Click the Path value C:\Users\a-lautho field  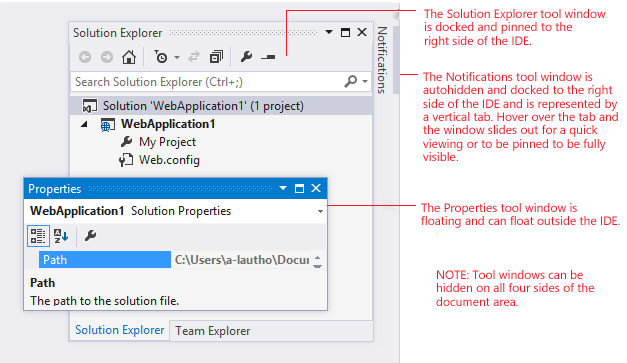point(242,260)
